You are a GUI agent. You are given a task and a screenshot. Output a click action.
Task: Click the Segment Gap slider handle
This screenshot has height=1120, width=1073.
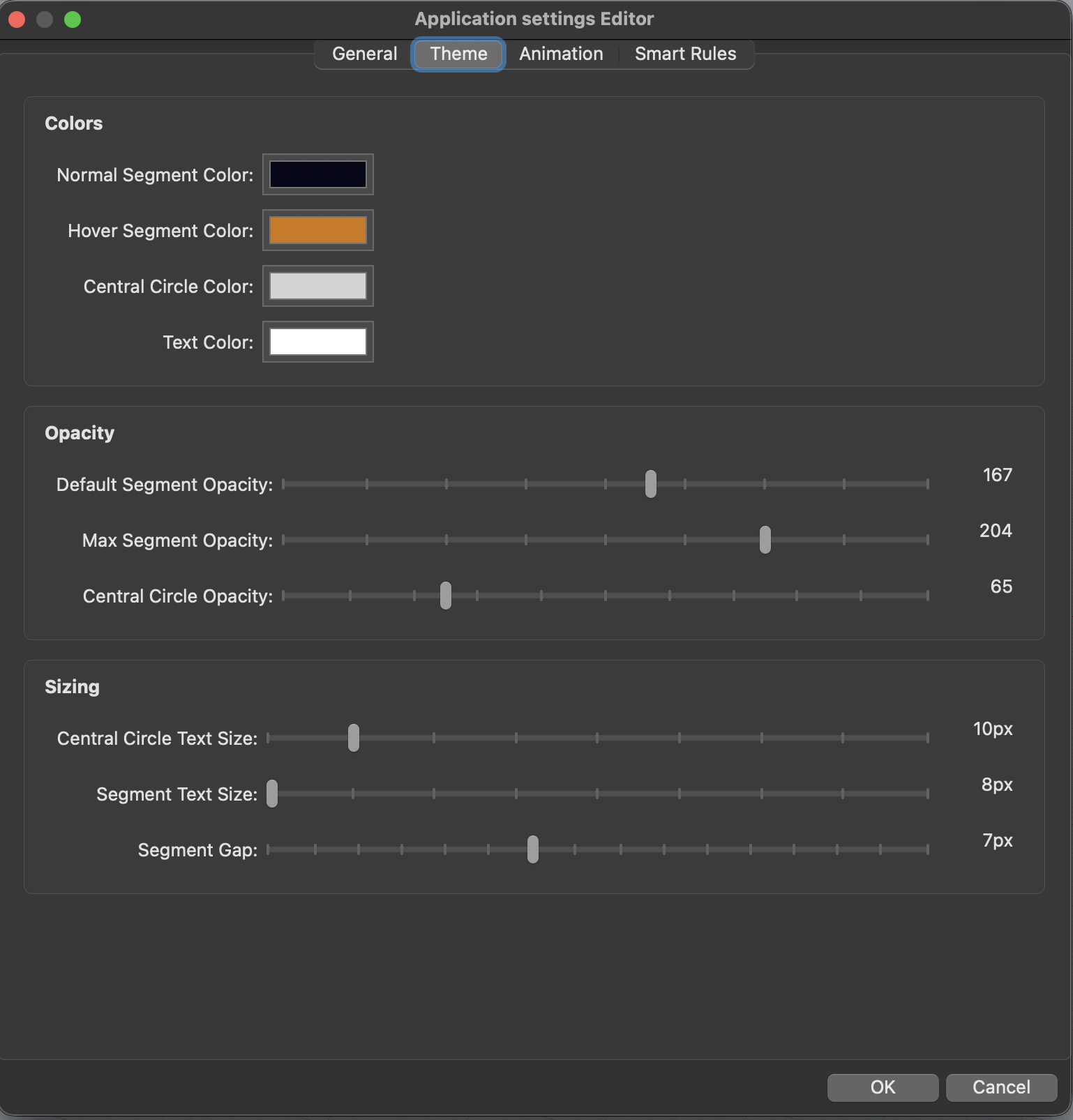[x=533, y=849]
